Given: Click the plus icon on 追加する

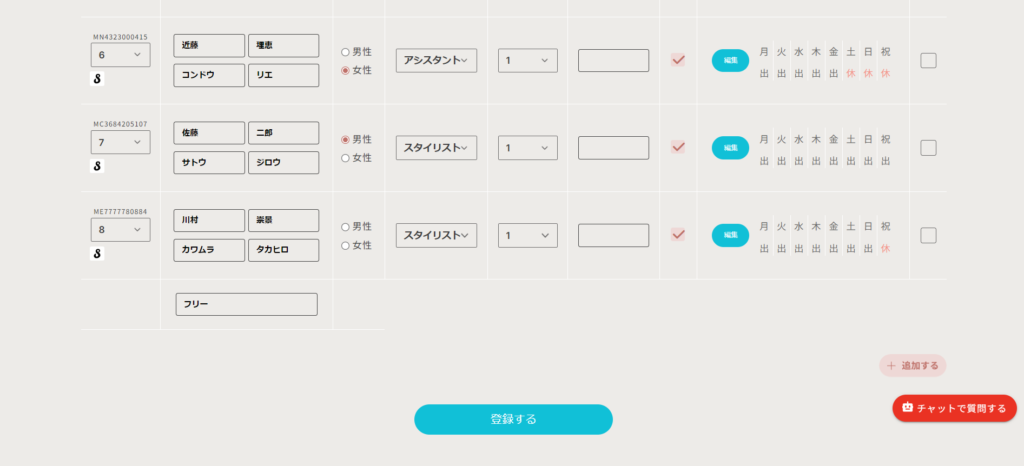Looking at the screenshot, I should click(891, 366).
